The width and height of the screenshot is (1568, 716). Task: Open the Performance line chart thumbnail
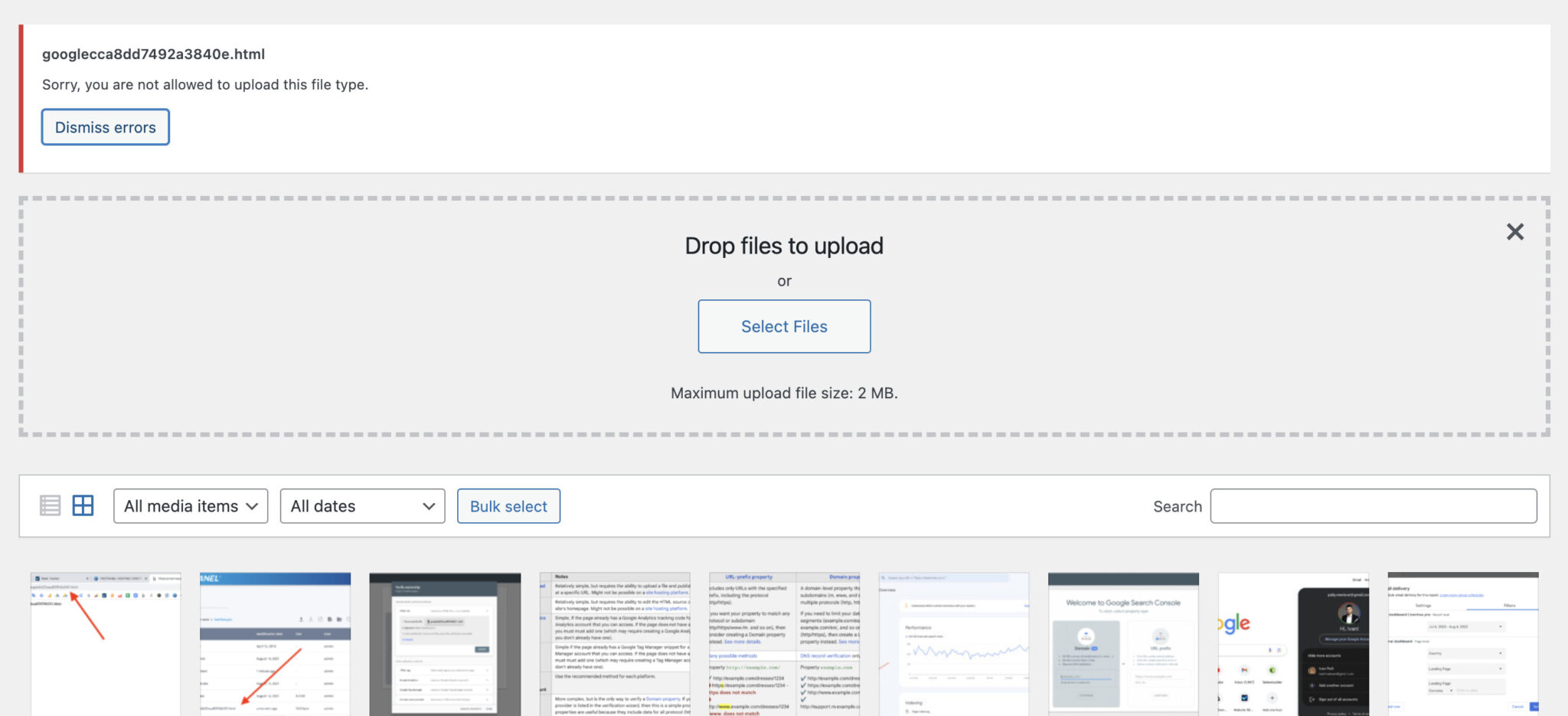[x=954, y=643]
